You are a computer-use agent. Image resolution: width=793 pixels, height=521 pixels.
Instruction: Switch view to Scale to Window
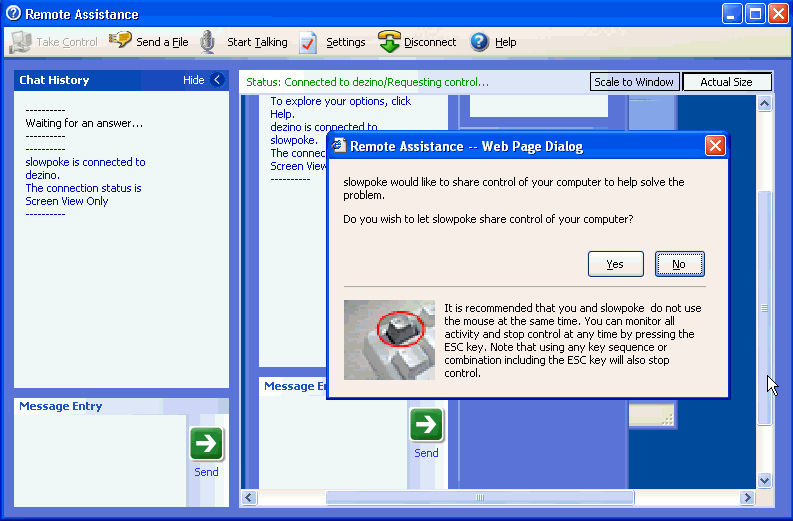634,82
